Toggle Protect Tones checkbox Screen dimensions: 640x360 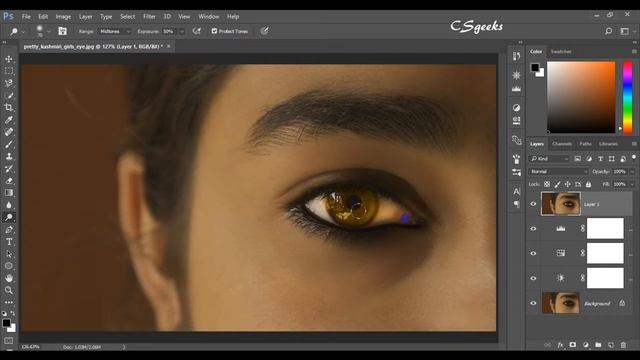point(214,31)
